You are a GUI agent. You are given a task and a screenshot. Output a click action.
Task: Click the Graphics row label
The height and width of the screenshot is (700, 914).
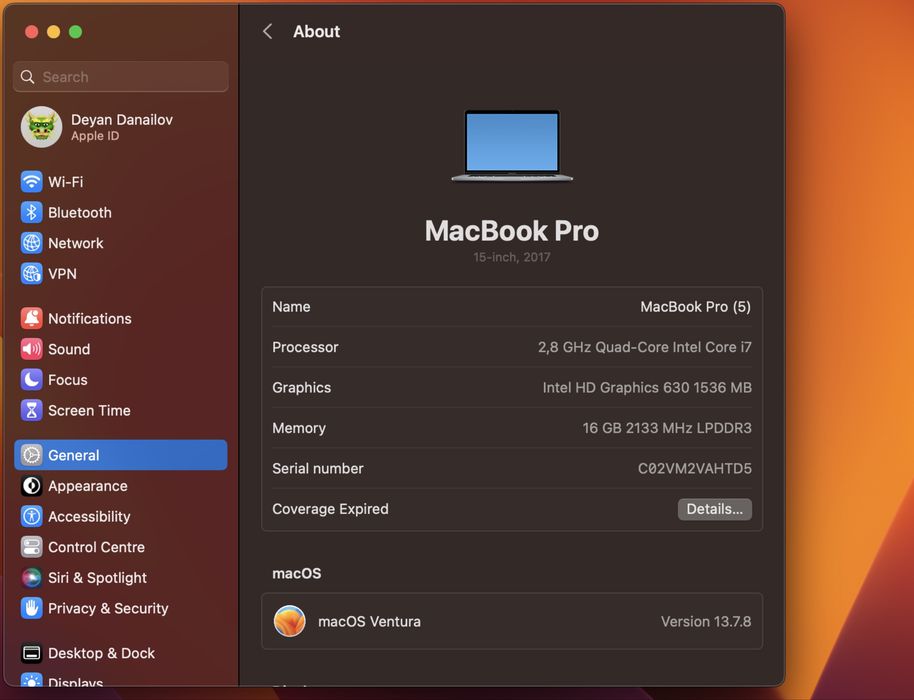[x=301, y=388]
